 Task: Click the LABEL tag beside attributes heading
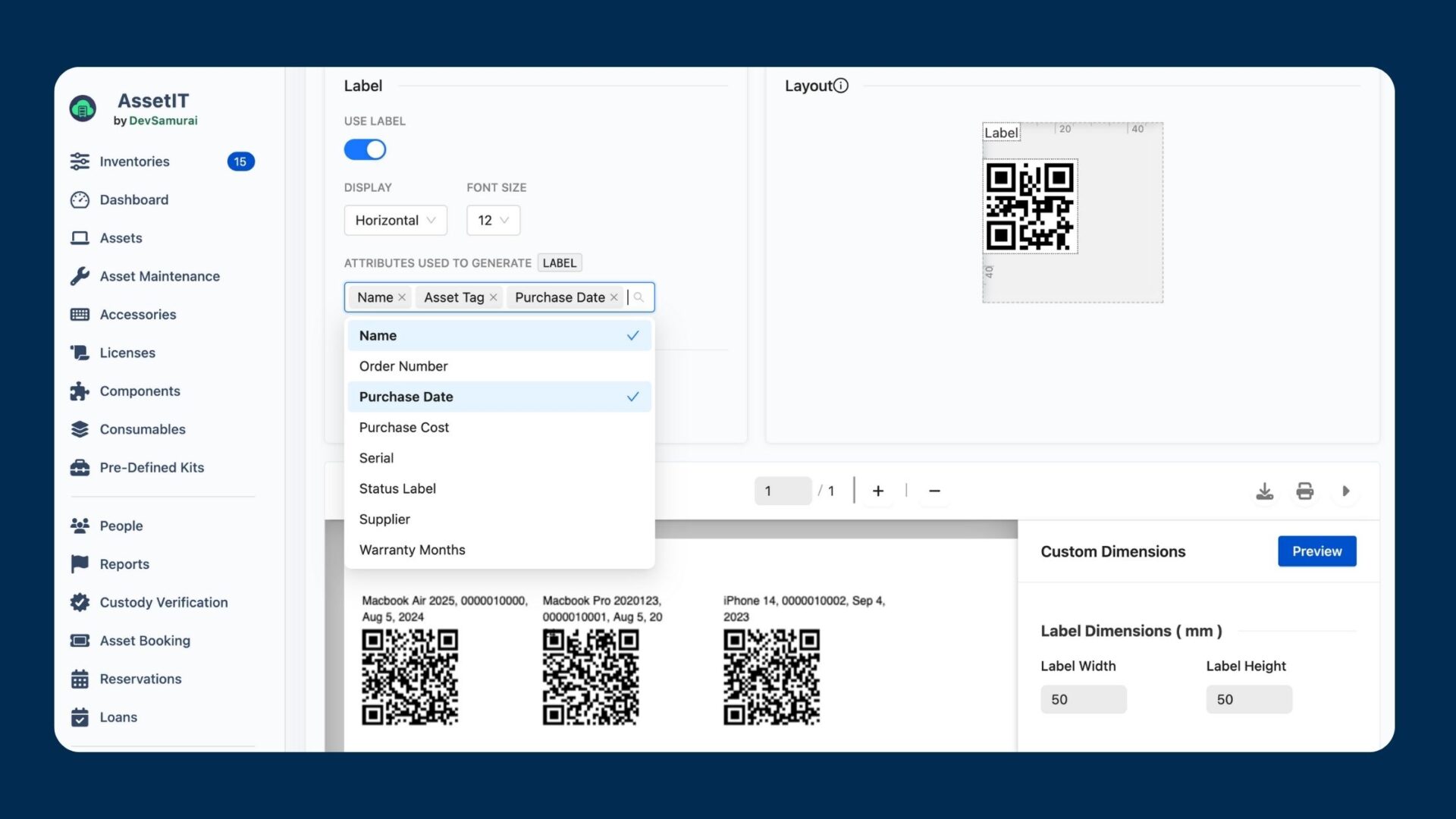click(560, 263)
